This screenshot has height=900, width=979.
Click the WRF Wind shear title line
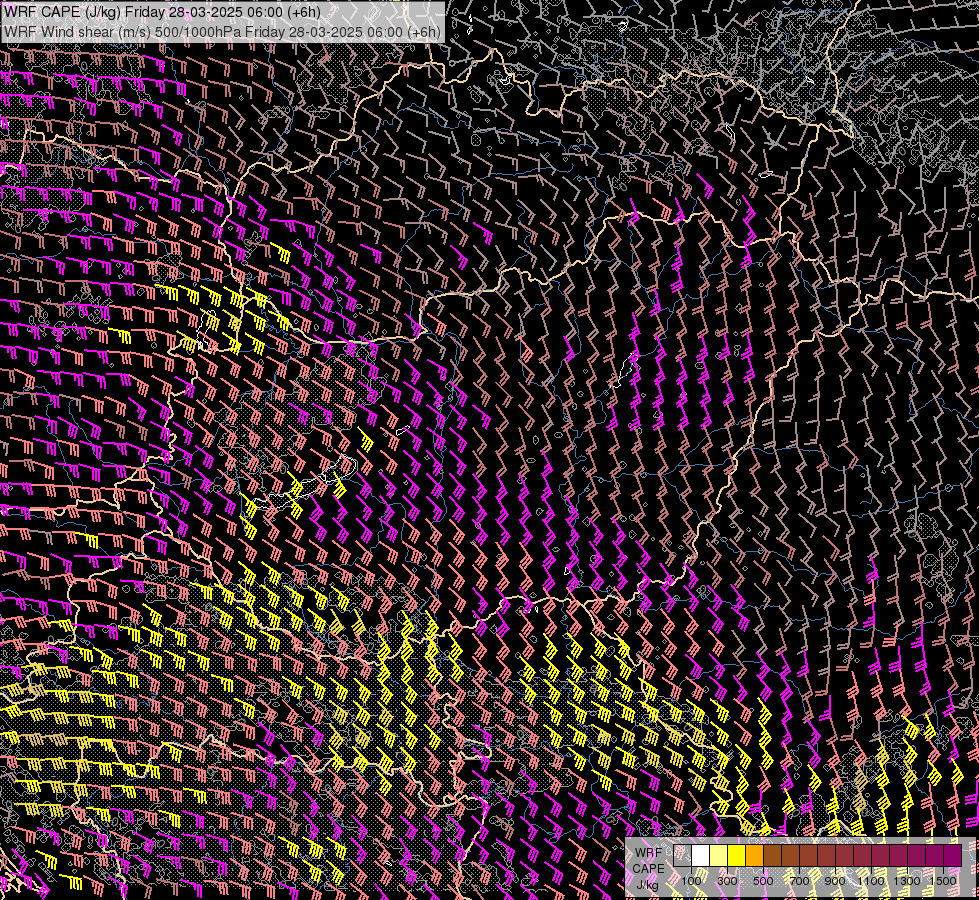pos(222,31)
